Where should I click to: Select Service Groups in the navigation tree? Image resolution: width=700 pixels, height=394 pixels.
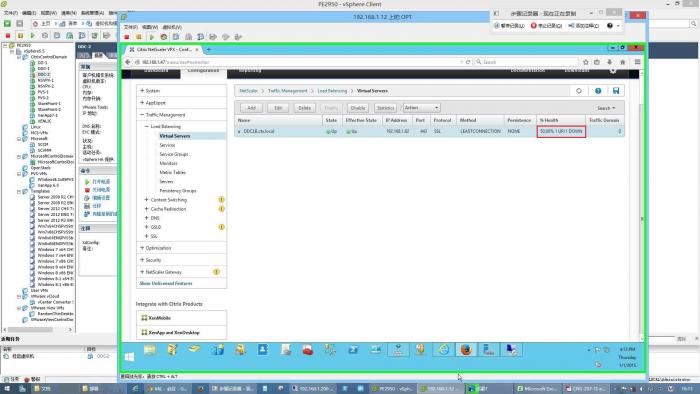click(x=174, y=154)
